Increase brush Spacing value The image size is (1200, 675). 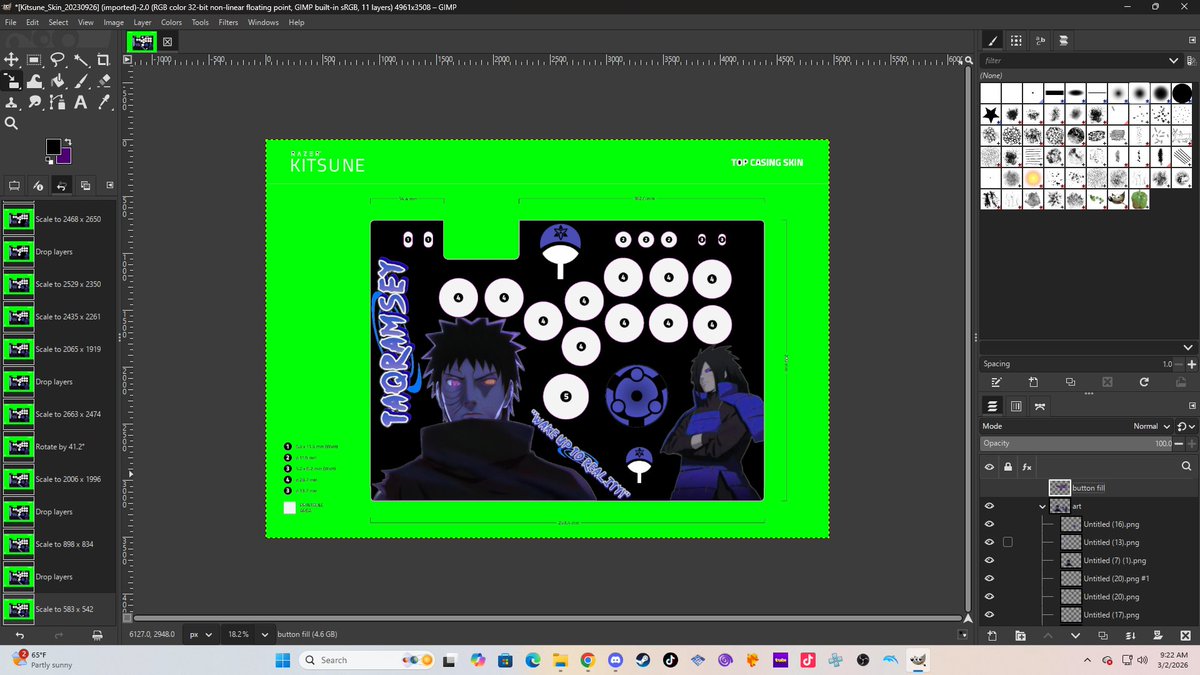(1191, 364)
